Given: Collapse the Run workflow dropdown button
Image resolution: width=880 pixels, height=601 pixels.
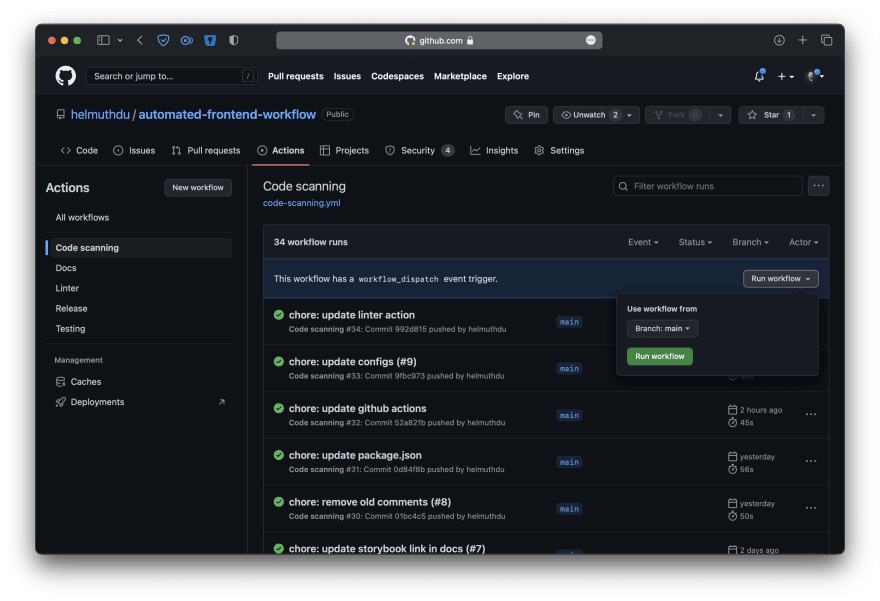Looking at the screenshot, I should pyautogui.click(x=781, y=279).
